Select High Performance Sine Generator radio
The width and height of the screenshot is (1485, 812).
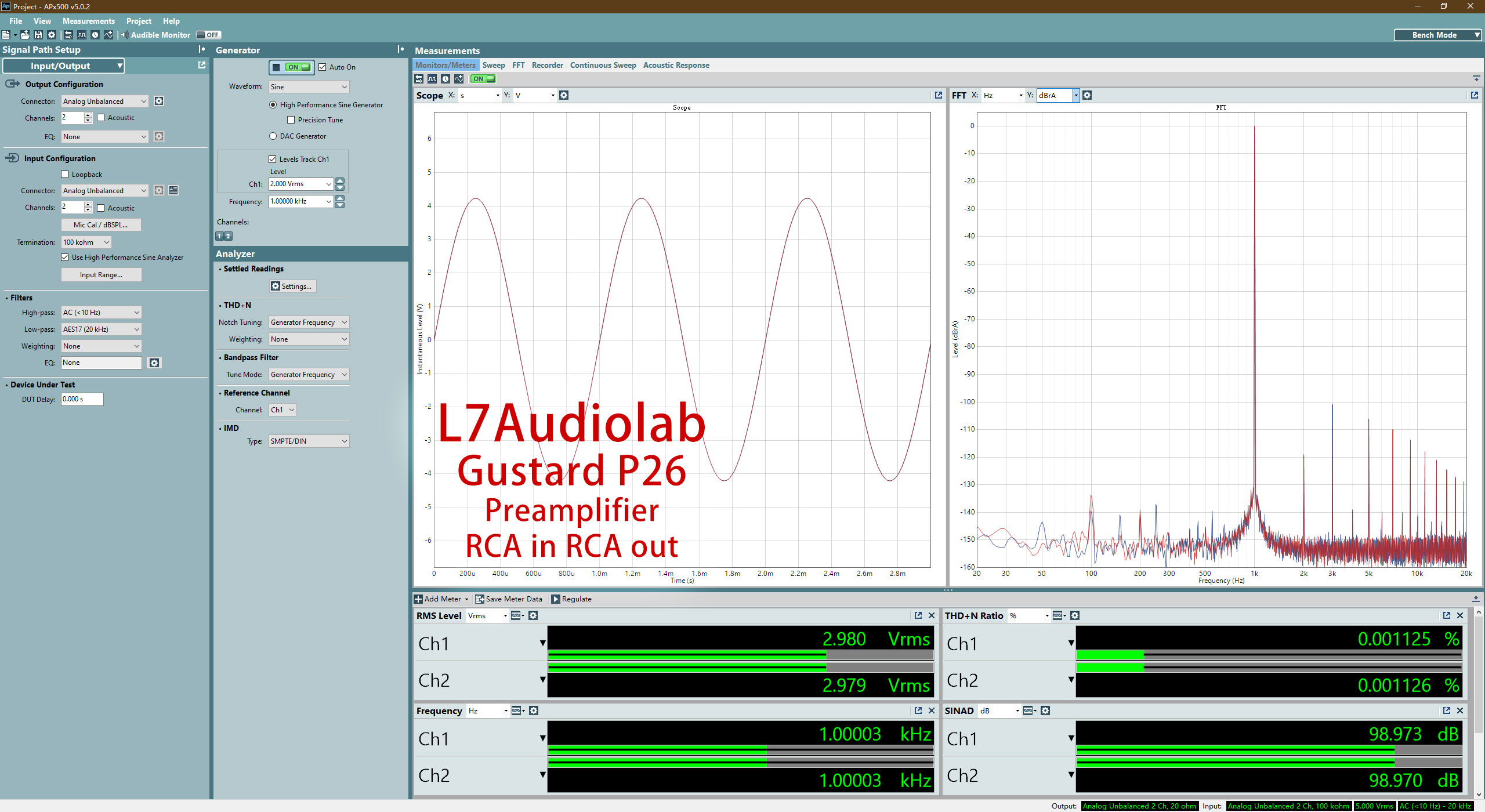273,105
